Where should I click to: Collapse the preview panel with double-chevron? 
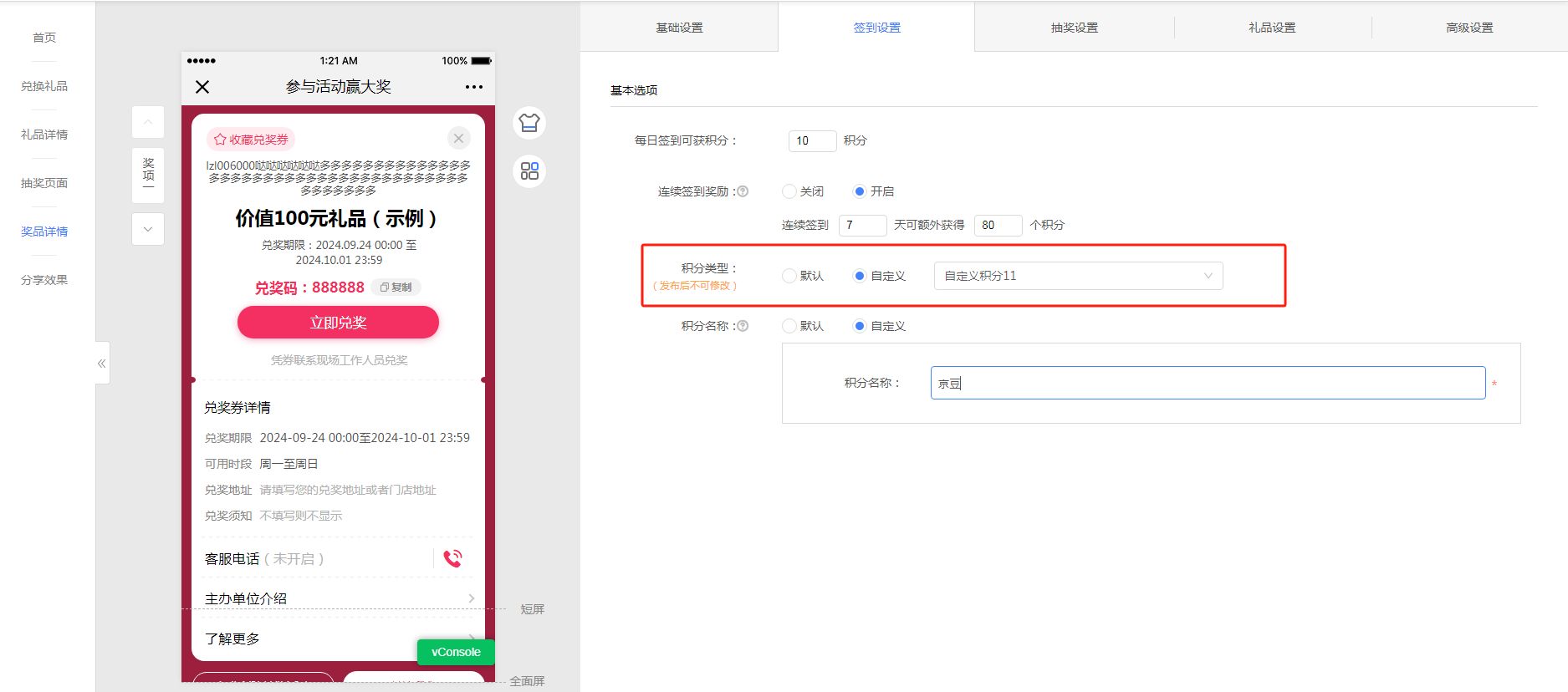tap(102, 364)
